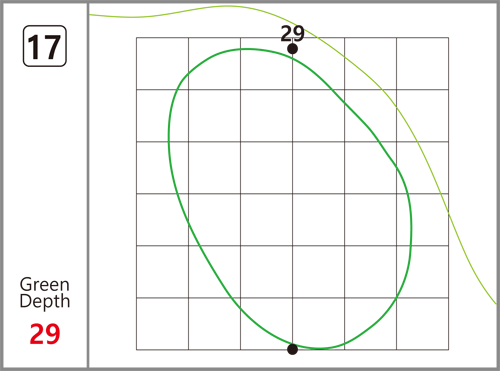The image size is (500, 371).
Task: Click the grid's exact center intersection point
Action: 292,194
